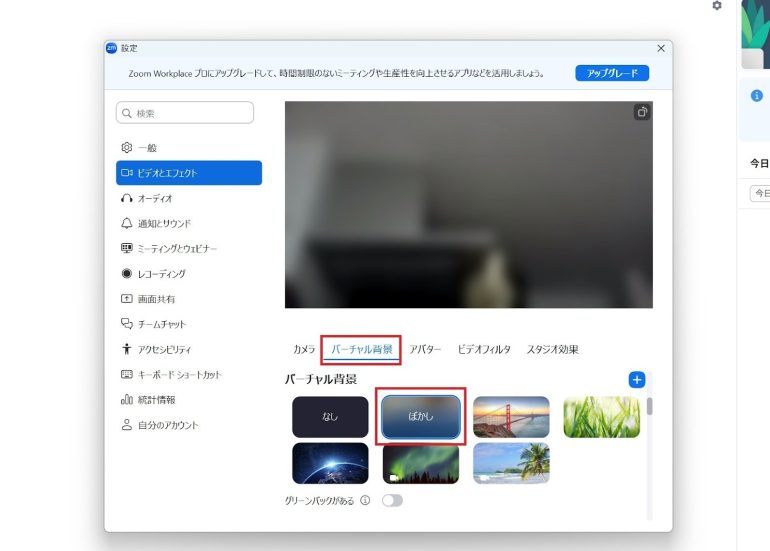Viewport: 770px width, 551px height.
Task: Click the rotate camera icon on preview
Action: (642, 112)
